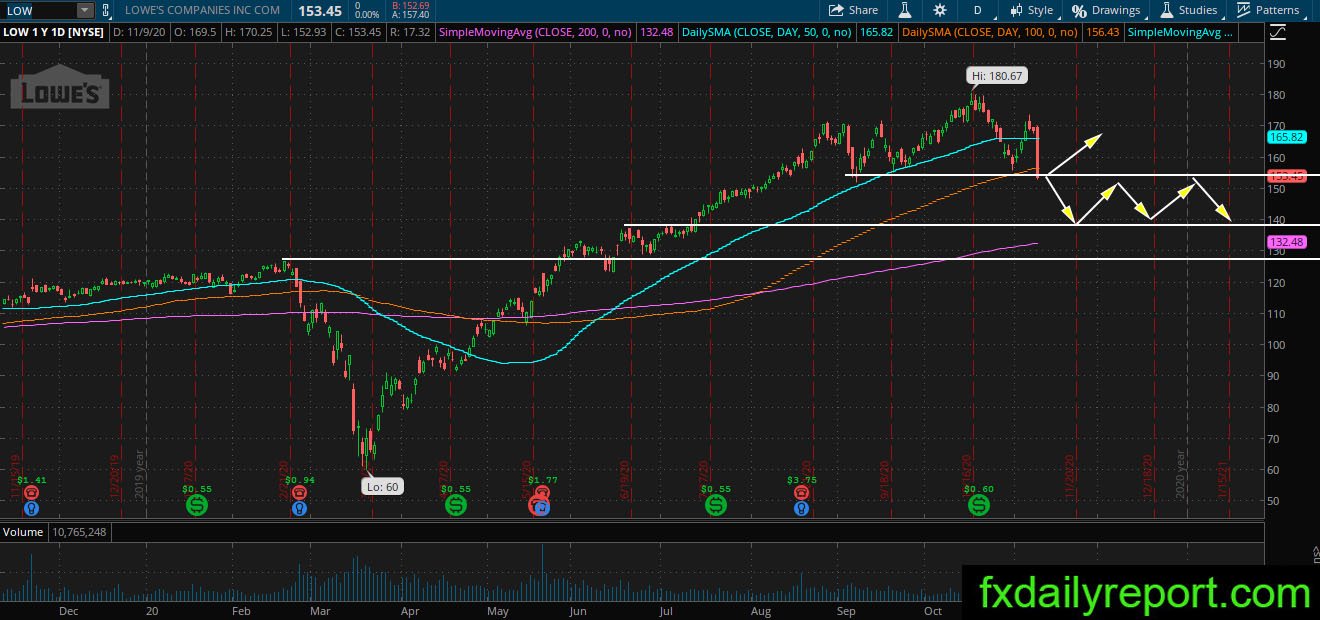
Task: Click the truncated SimpleMovingAvg ... study label
Action: pos(1180,33)
